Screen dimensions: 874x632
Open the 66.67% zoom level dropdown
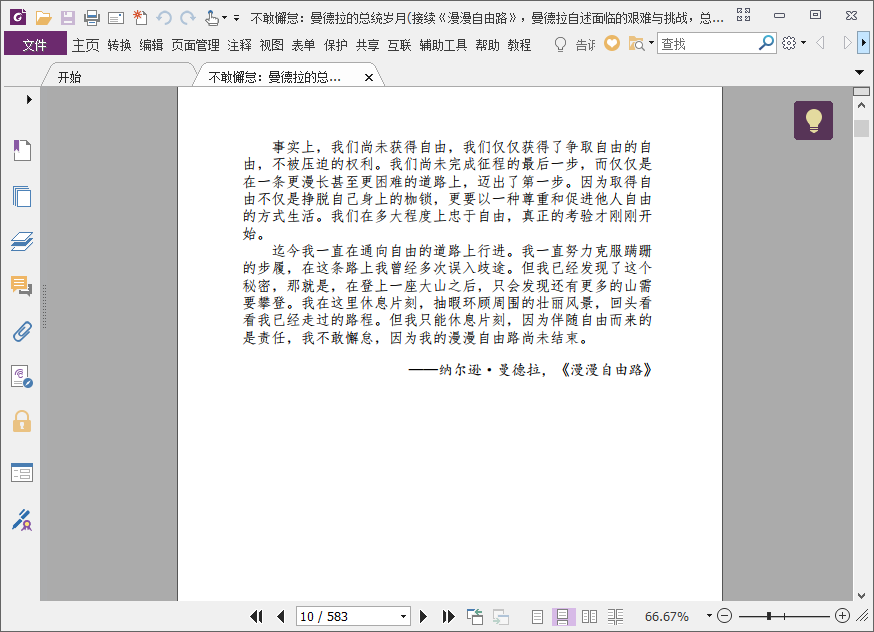[709, 616]
